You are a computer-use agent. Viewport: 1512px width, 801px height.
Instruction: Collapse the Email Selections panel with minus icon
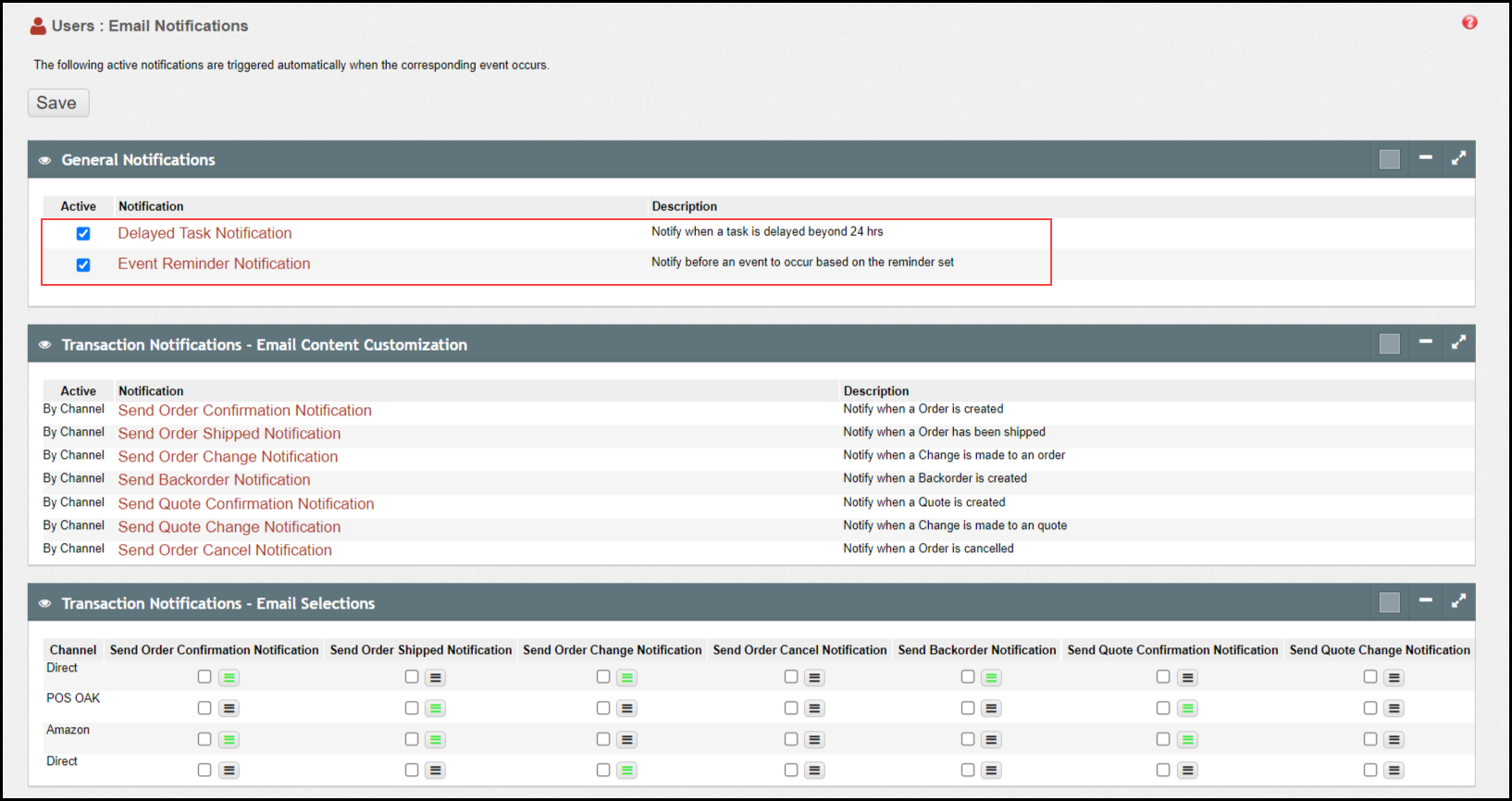pos(1426,600)
